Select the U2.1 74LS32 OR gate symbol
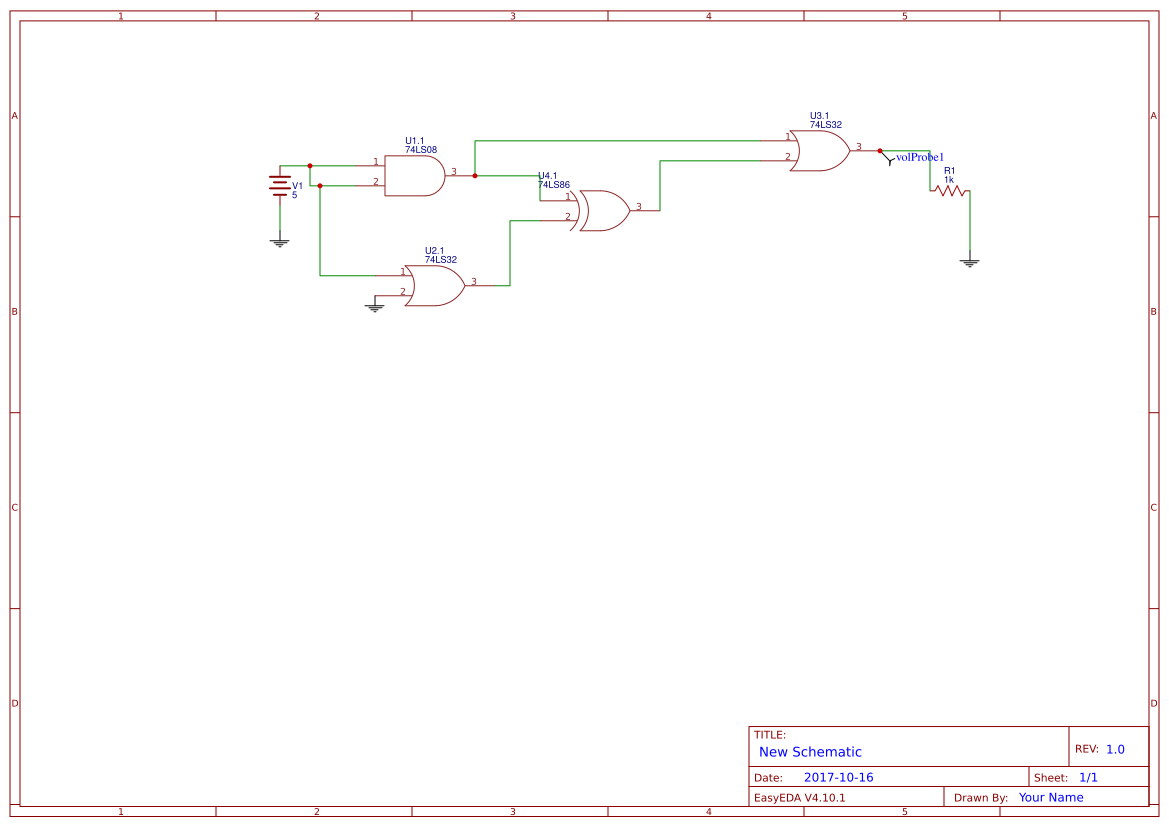This screenshot has height=827, width=1169. (435, 286)
